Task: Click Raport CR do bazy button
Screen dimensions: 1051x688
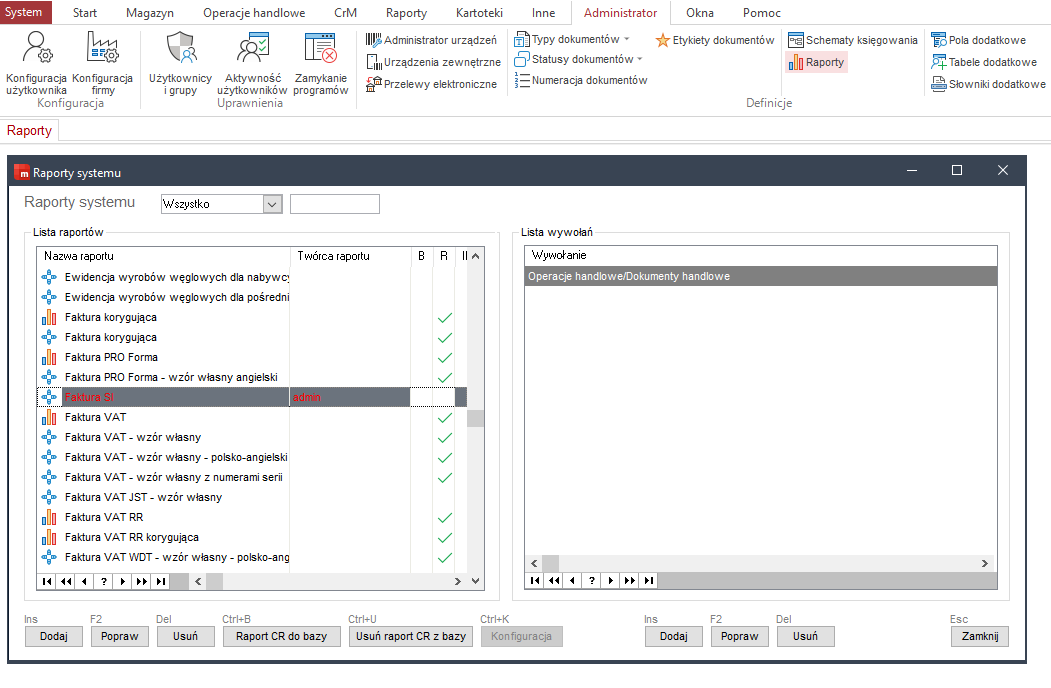Action: (x=282, y=636)
